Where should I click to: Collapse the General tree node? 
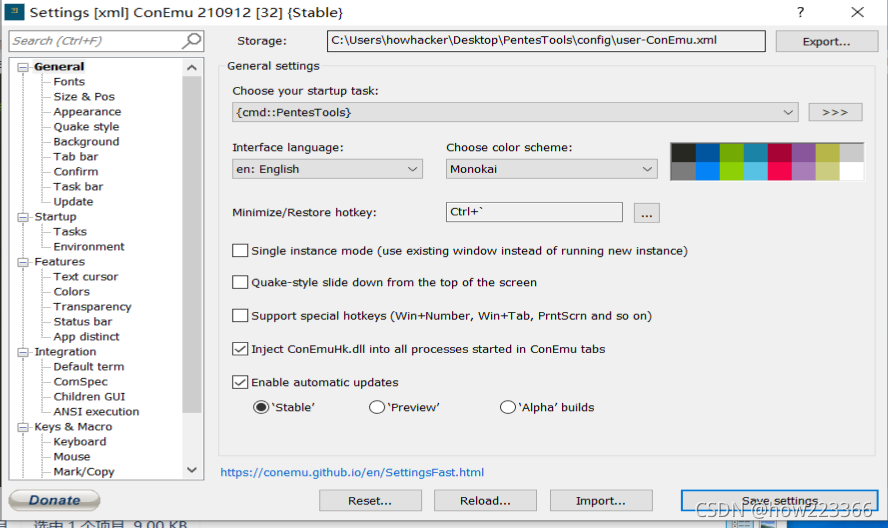(x=23, y=67)
